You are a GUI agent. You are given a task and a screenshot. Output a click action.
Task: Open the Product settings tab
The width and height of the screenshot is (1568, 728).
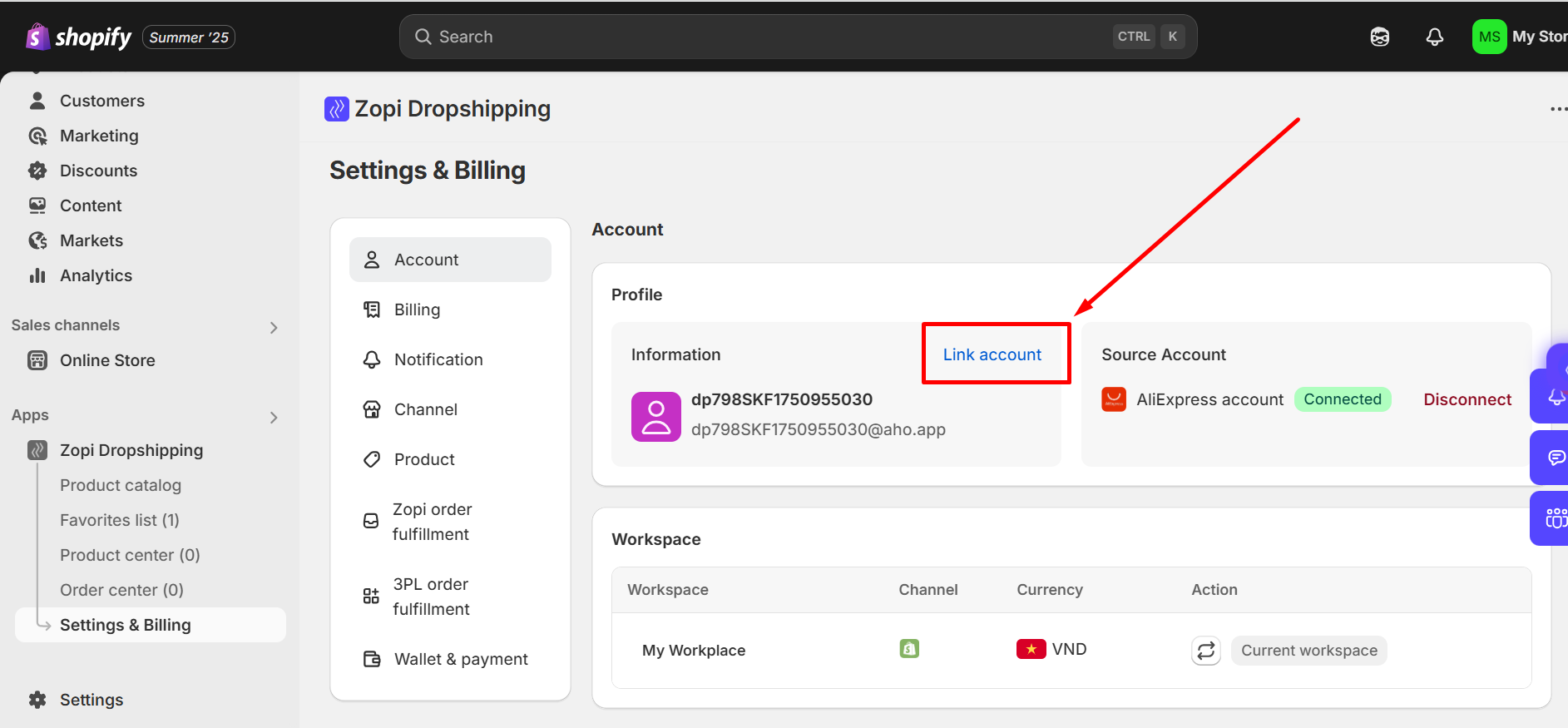tap(450, 459)
